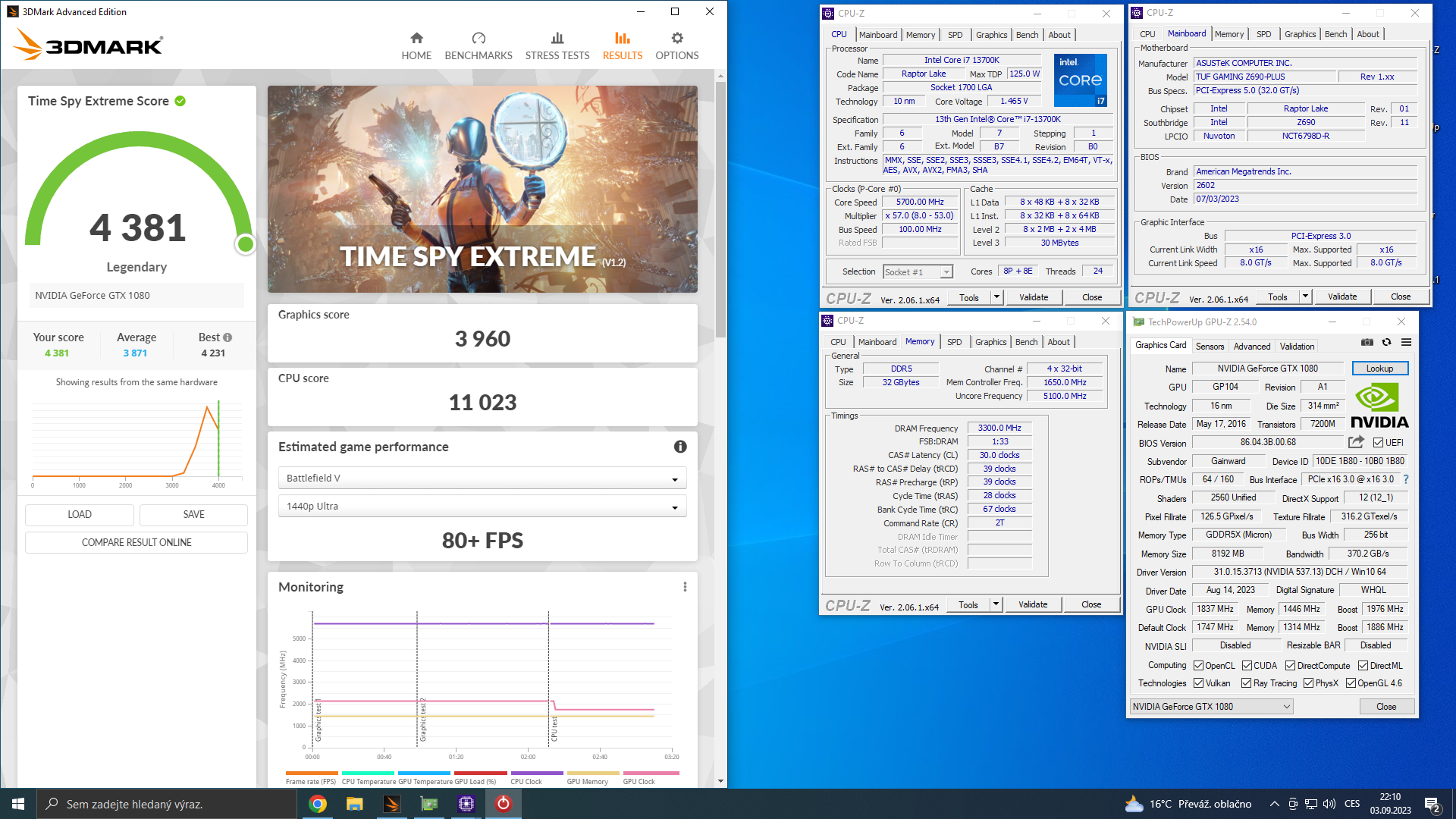Viewport: 1456px width, 819px height.
Task: Toggle the UEFI checkbox in GPU-Z
Action: point(1379,443)
